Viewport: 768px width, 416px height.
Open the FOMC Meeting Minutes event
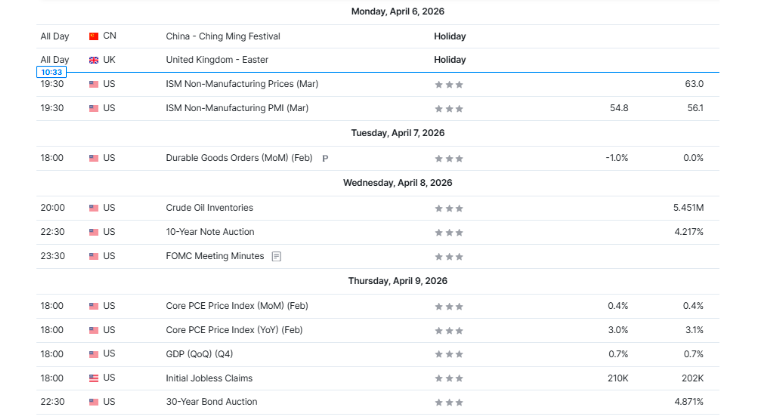pyautogui.click(x=215, y=256)
